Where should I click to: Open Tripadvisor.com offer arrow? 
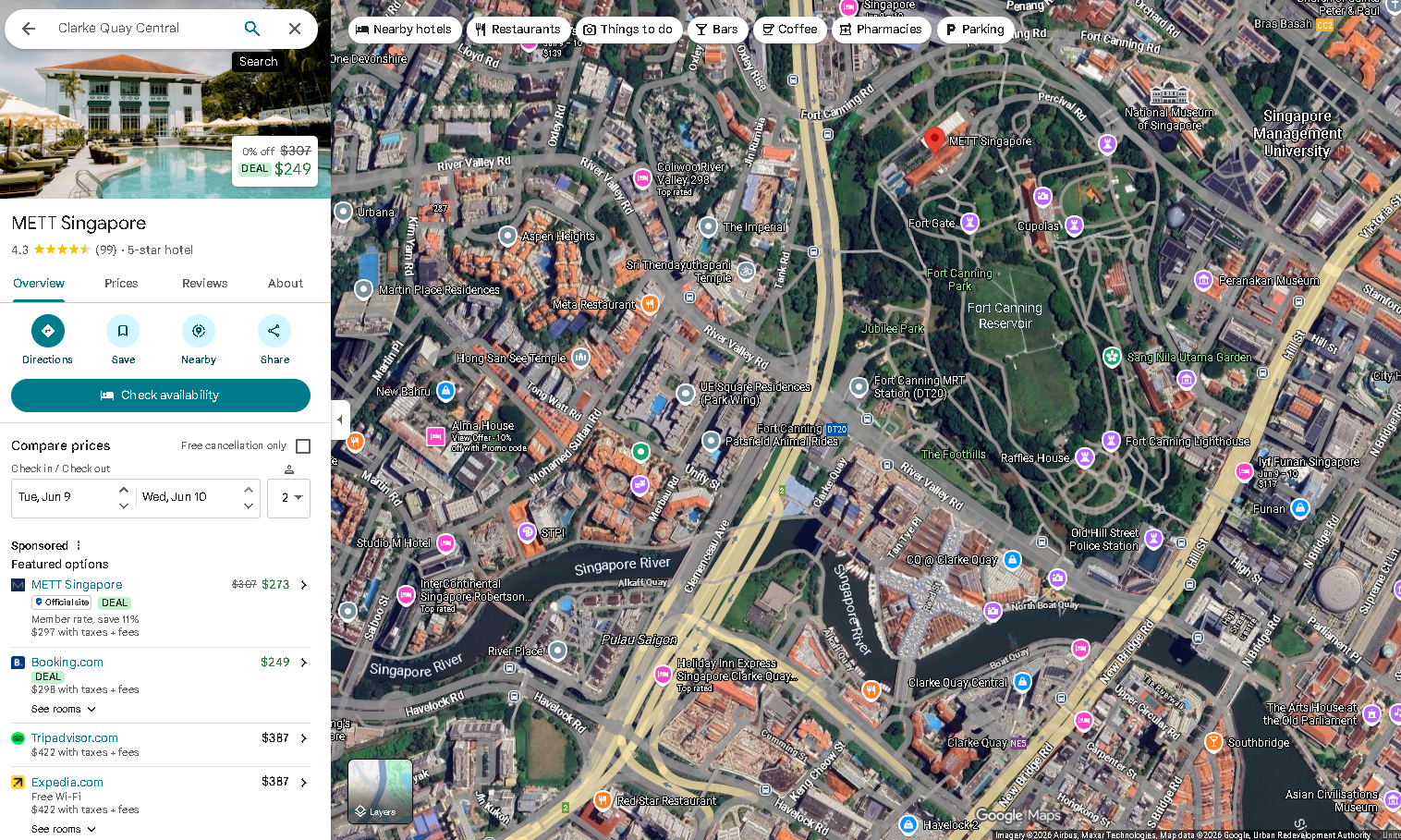pyautogui.click(x=304, y=738)
